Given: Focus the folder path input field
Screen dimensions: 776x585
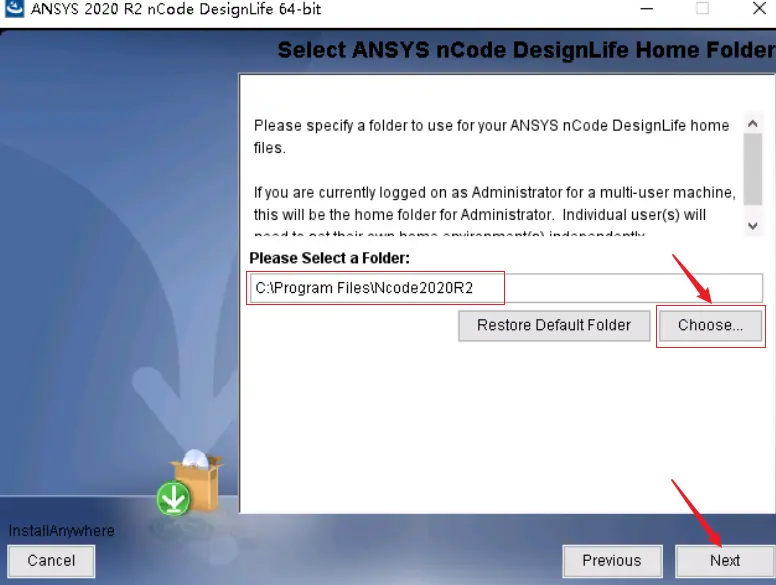Looking at the screenshot, I should coord(506,288).
